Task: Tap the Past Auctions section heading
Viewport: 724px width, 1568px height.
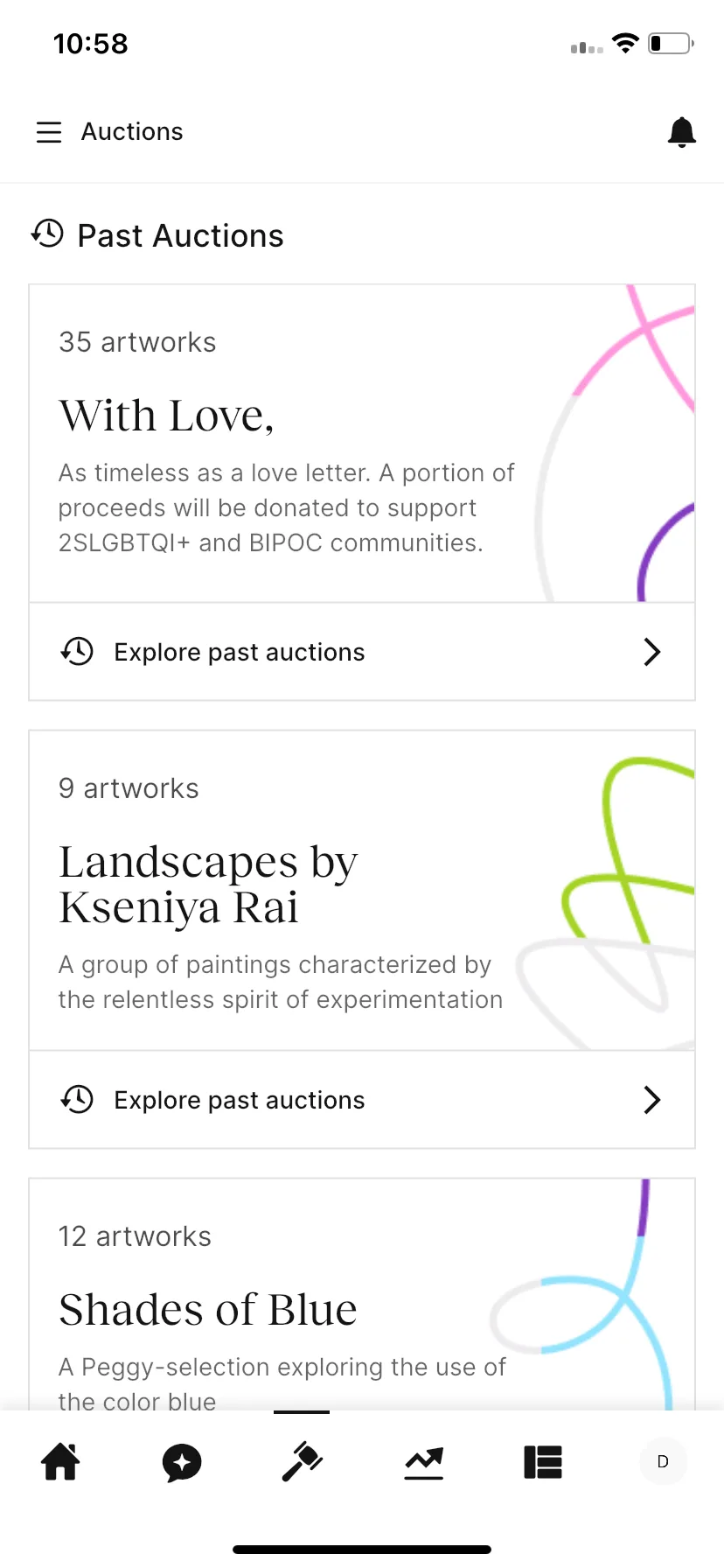Action: pos(180,235)
